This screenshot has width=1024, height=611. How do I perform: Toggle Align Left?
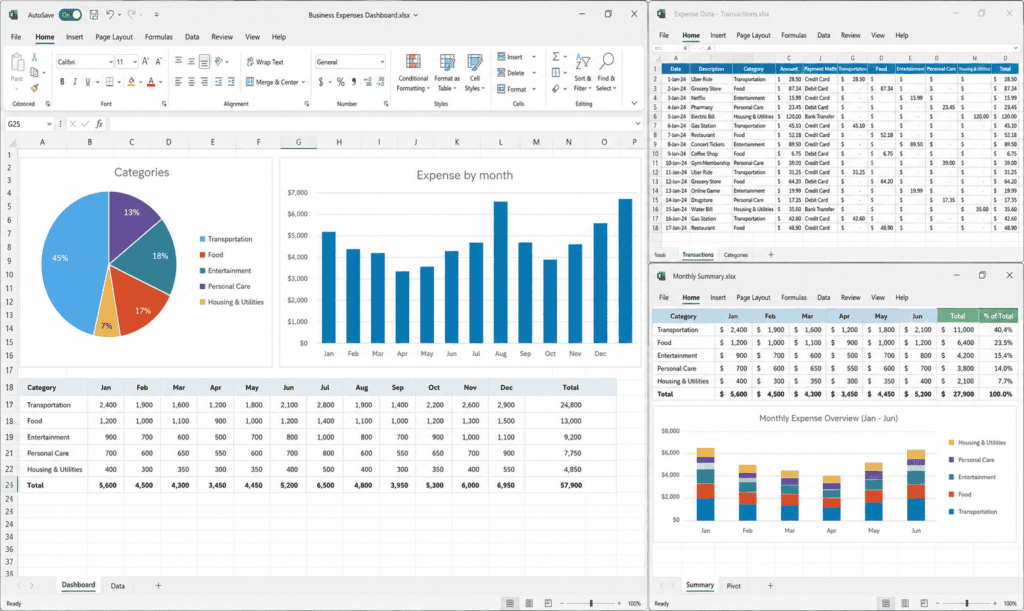178,82
